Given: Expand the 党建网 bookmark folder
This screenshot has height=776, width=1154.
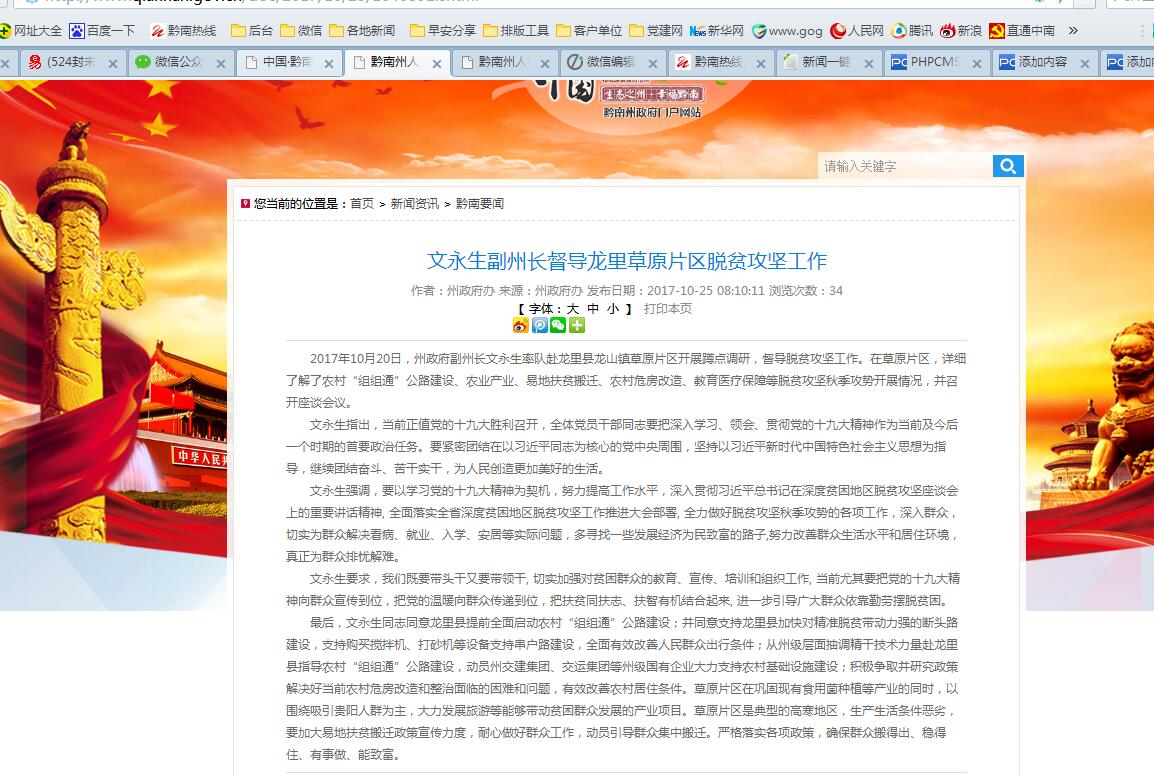Looking at the screenshot, I should (x=656, y=30).
